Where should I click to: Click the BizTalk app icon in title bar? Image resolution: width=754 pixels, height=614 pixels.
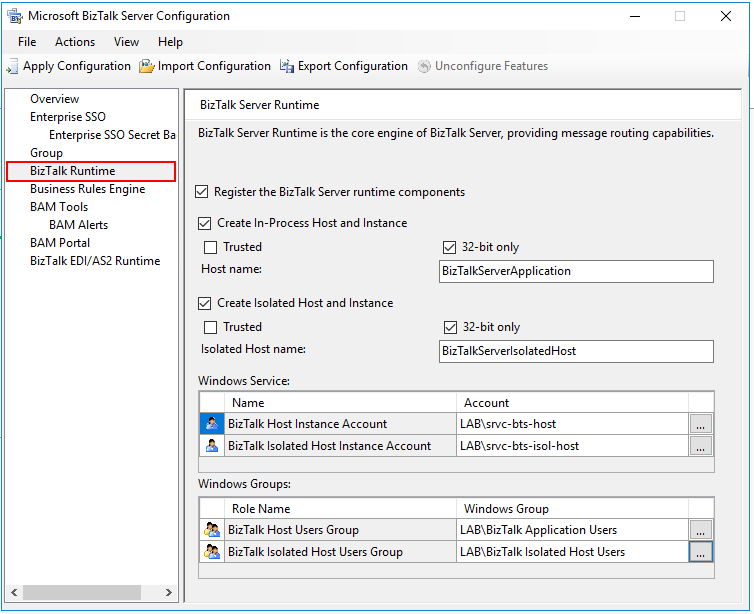point(15,16)
